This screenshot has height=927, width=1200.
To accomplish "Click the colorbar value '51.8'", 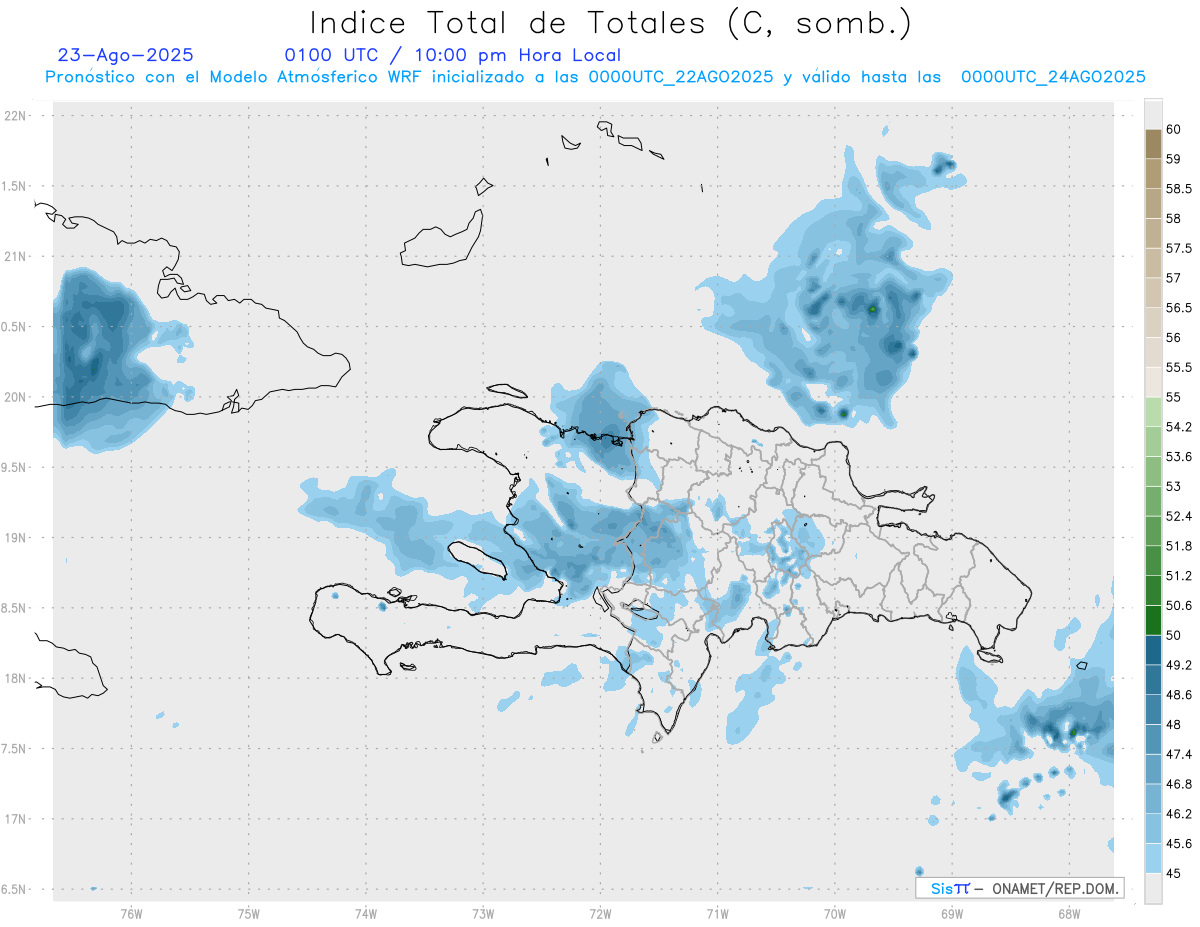I will [1179, 546].
